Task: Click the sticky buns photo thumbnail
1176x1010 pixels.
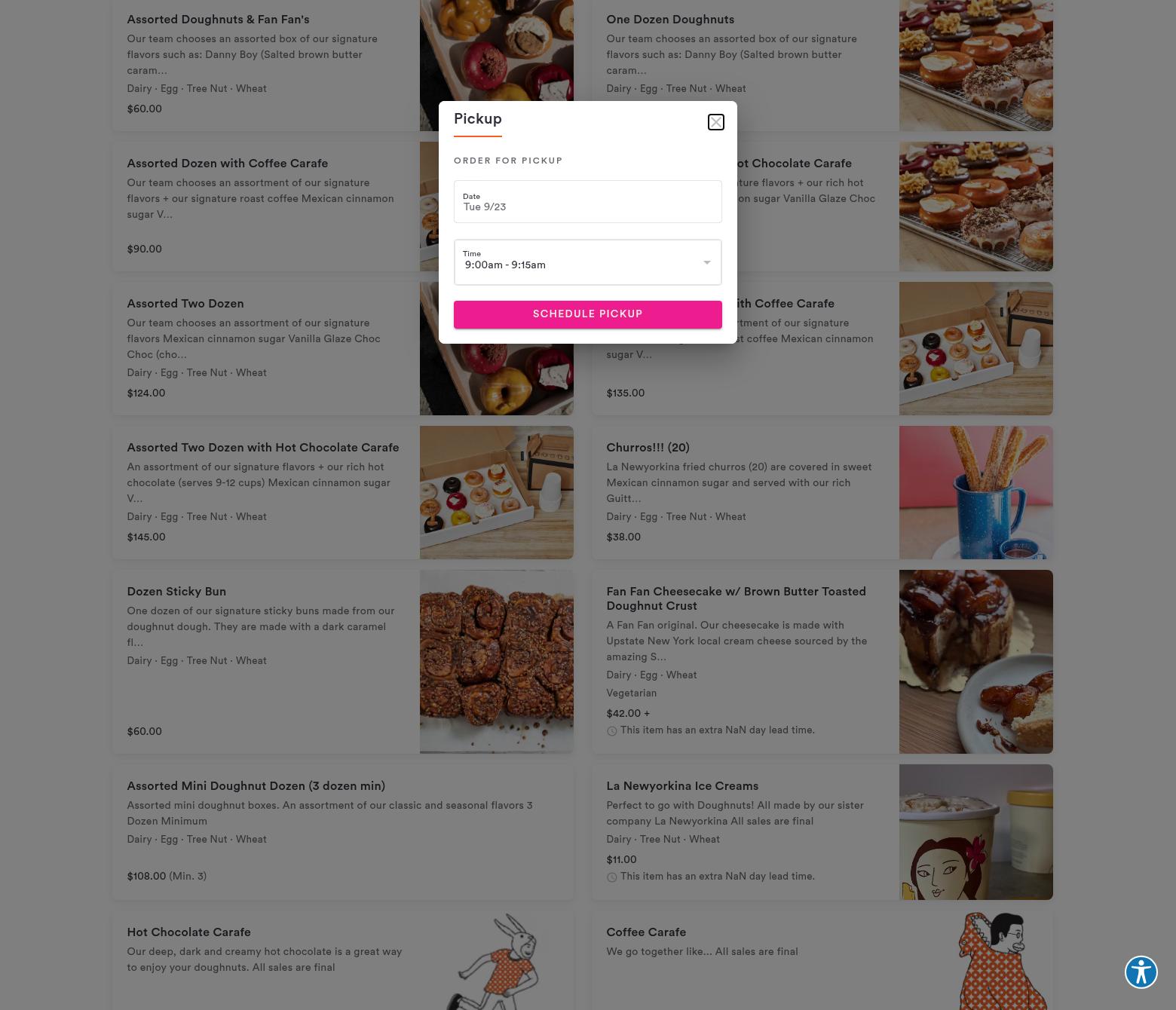Action: [496, 662]
